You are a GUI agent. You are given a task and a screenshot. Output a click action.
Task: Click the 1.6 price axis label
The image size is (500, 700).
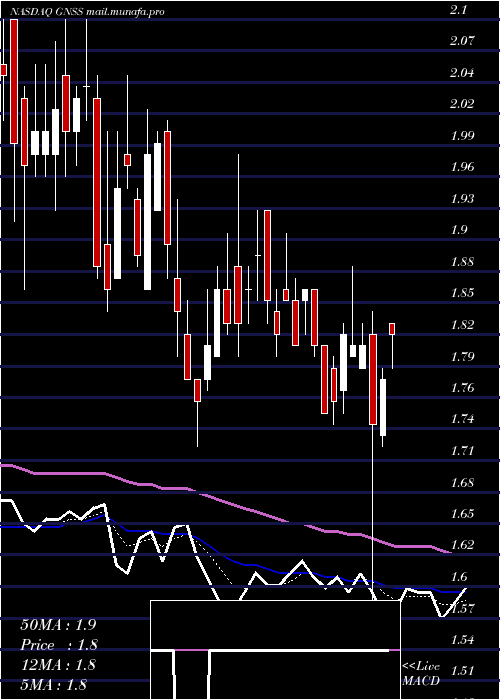(x=459, y=576)
